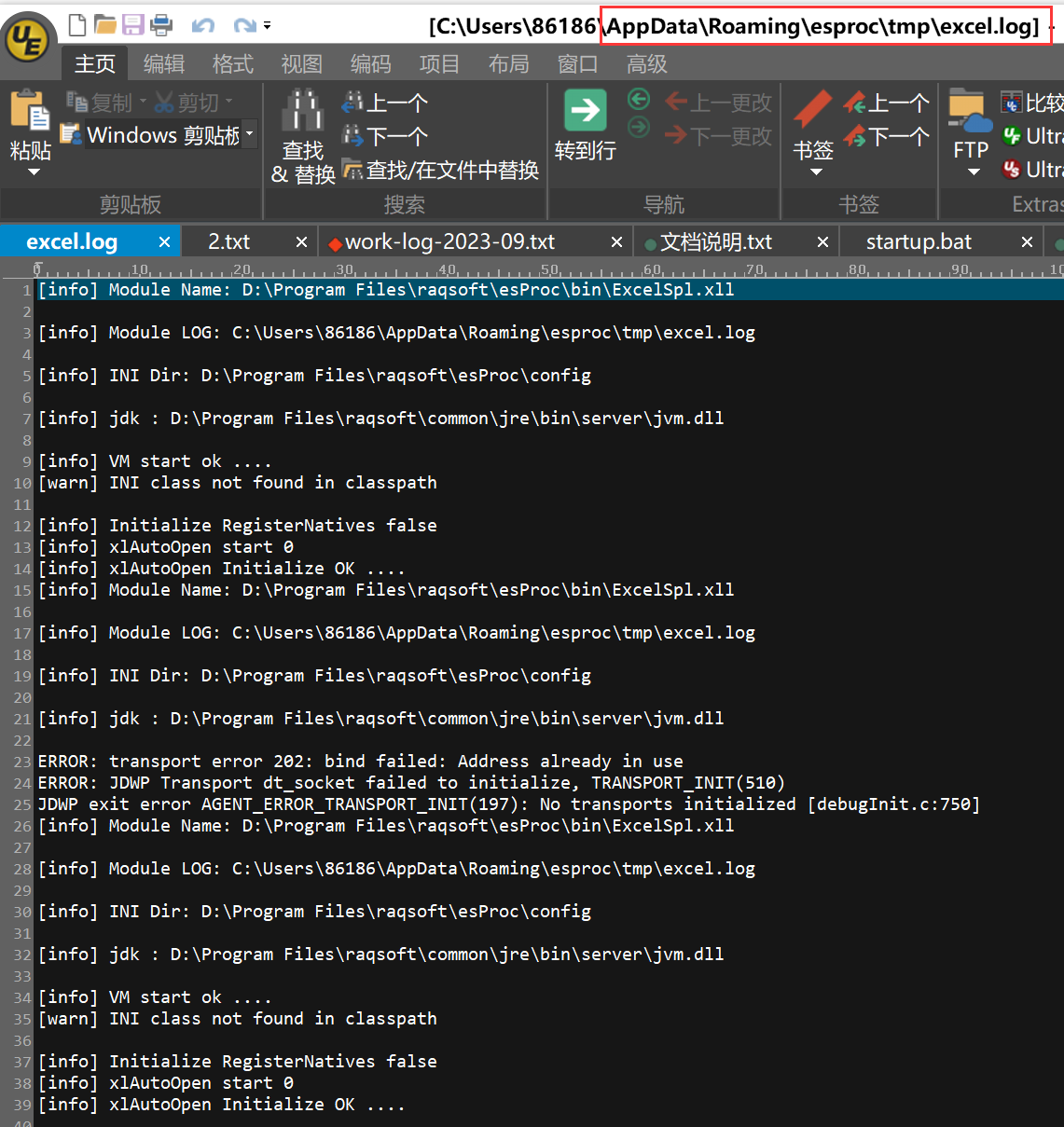Open the FTP folder cloud icon
1064x1127 pixels.
[x=970, y=112]
